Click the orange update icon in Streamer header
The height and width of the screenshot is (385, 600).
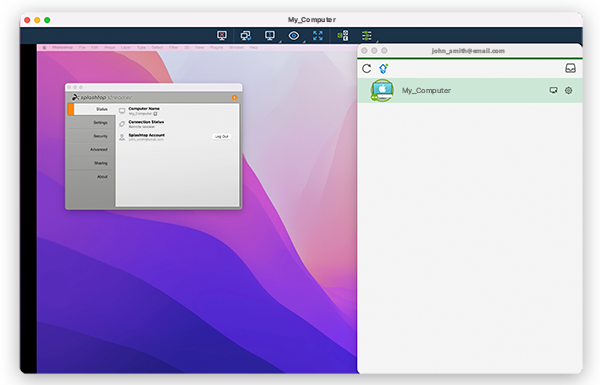(x=234, y=98)
